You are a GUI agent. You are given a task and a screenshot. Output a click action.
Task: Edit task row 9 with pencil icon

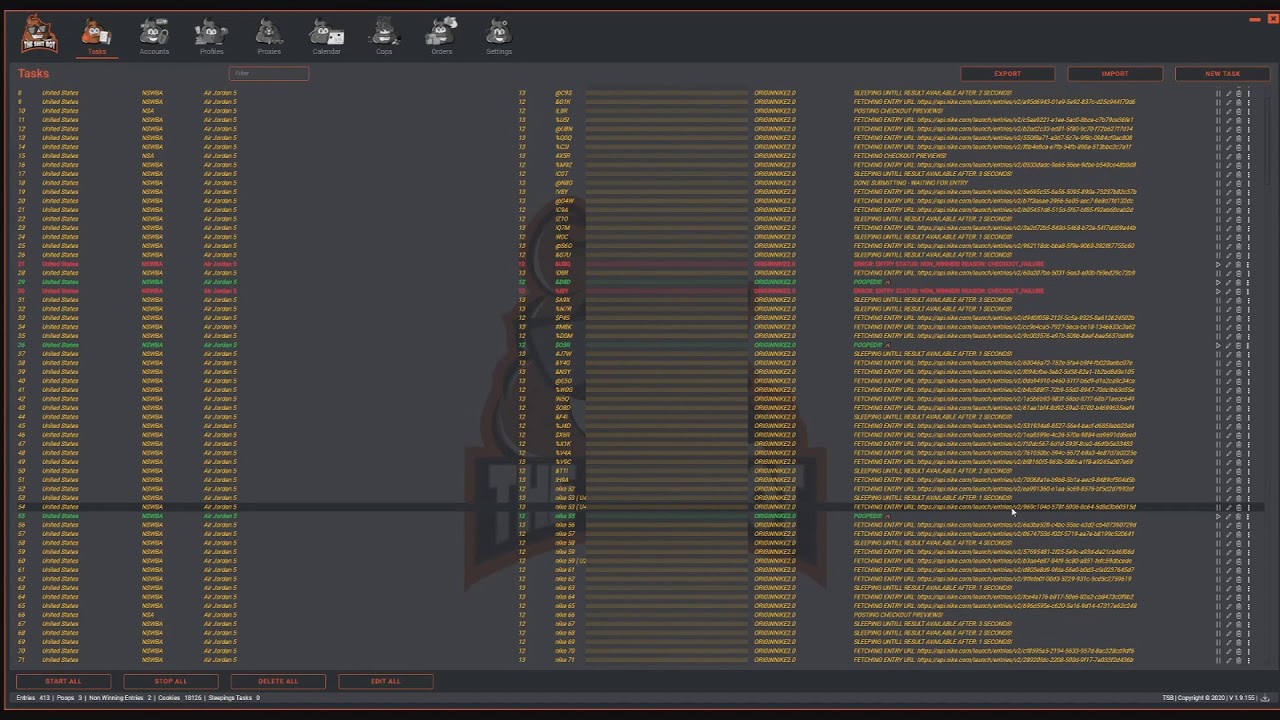click(x=1229, y=102)
